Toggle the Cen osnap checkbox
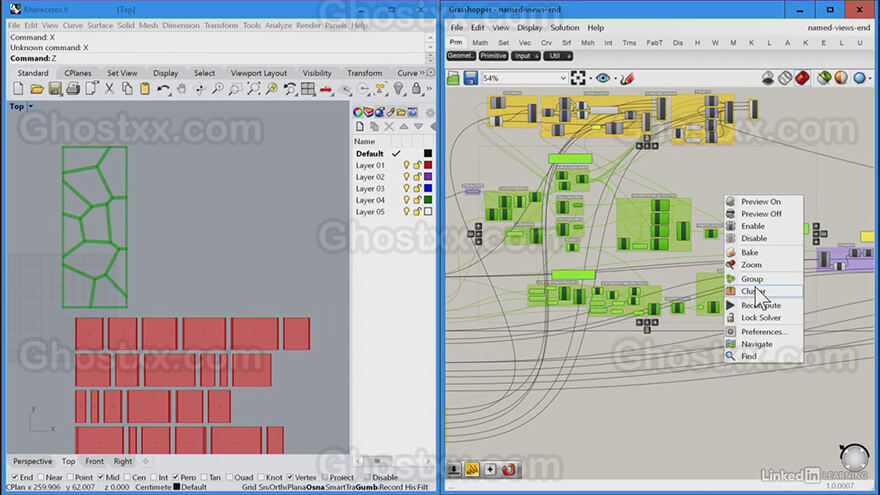 click(x=127, y=477)
